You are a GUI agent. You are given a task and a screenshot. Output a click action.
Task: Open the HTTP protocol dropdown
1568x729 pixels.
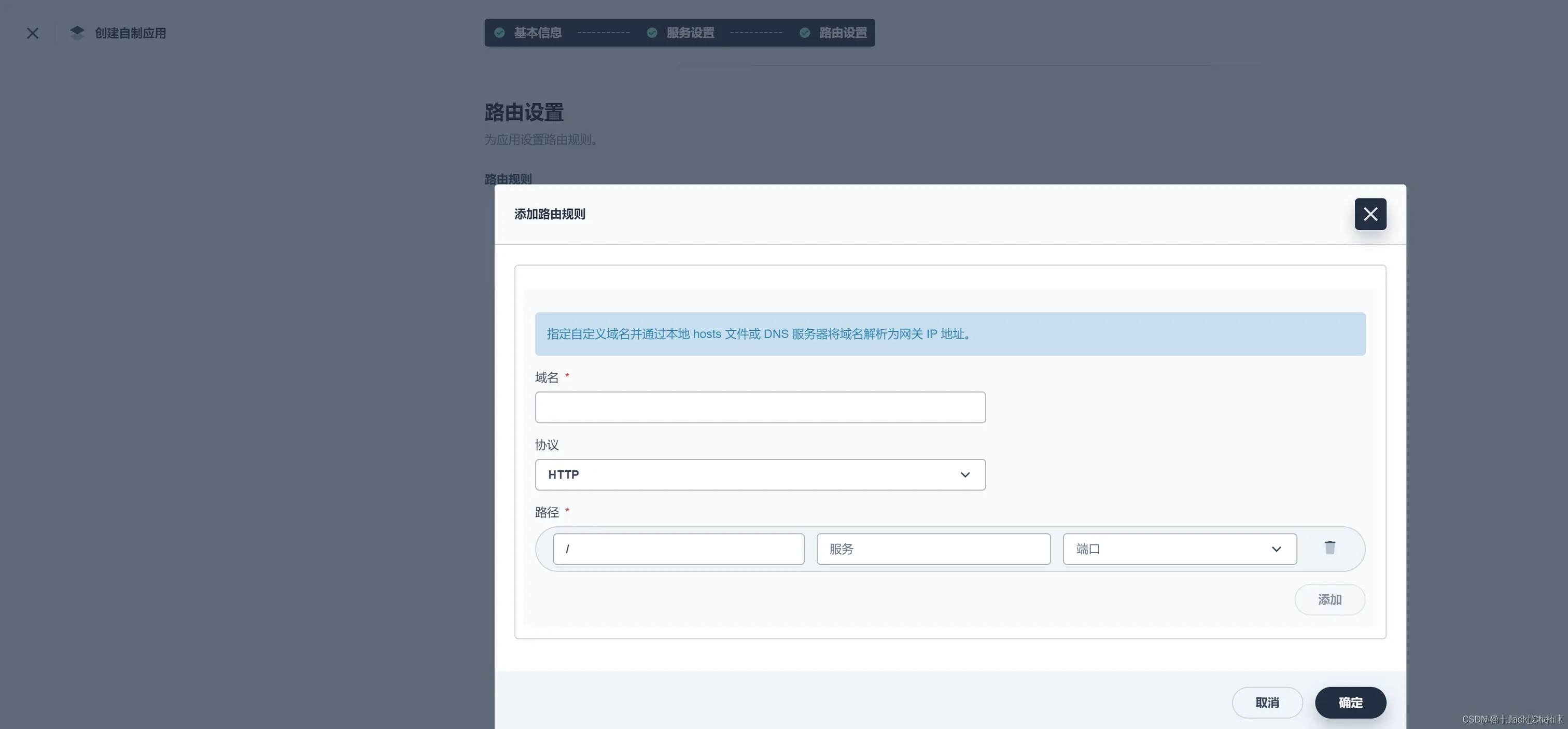(749, 474)
